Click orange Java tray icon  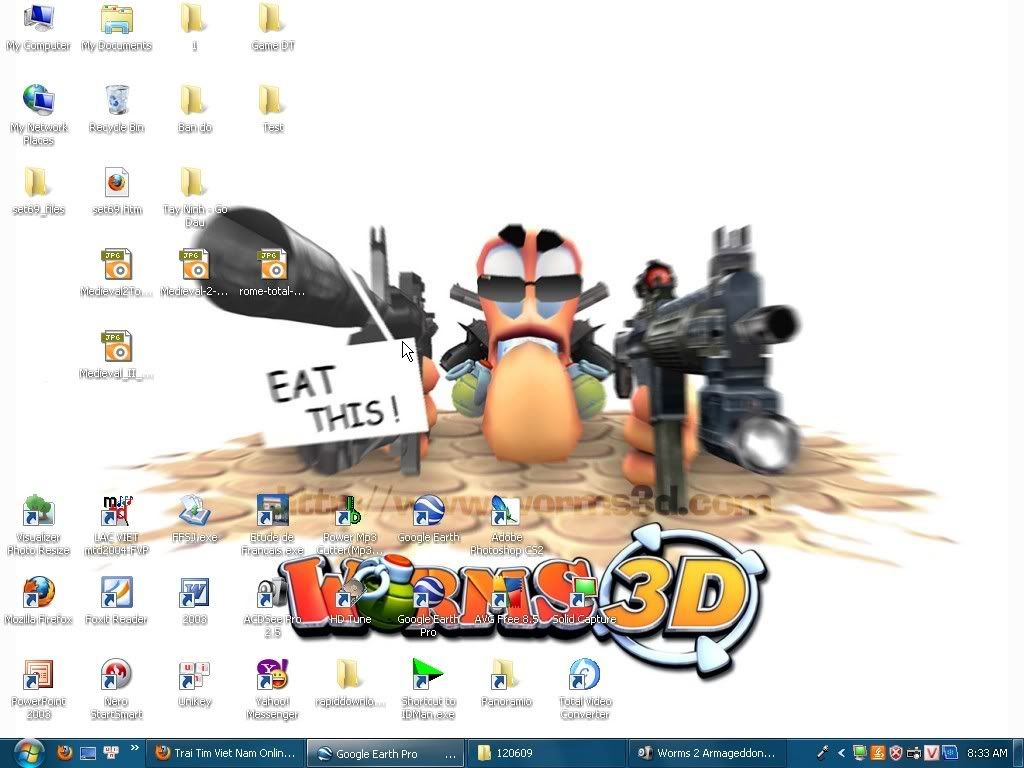pos(878,753)
